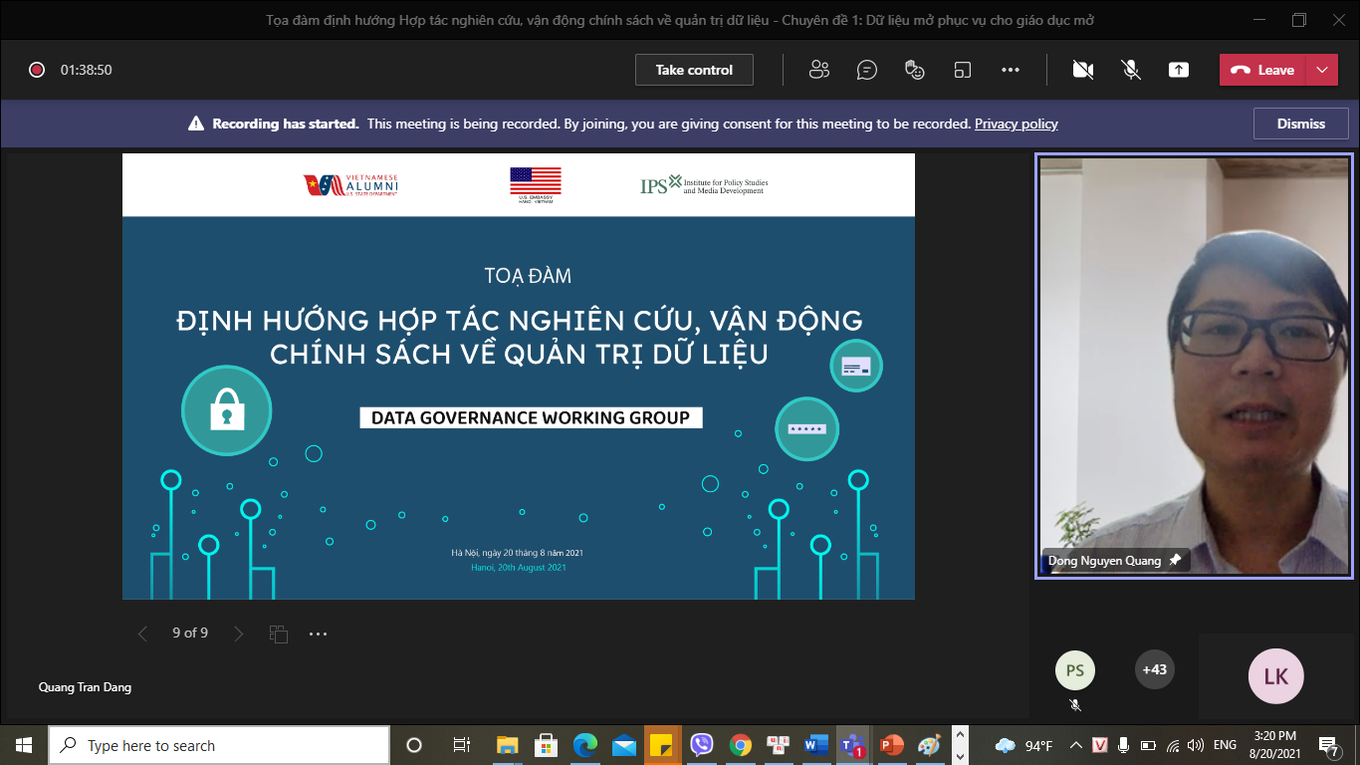
Task: Open PowerPoint from the taskbar
Action: 890,745
